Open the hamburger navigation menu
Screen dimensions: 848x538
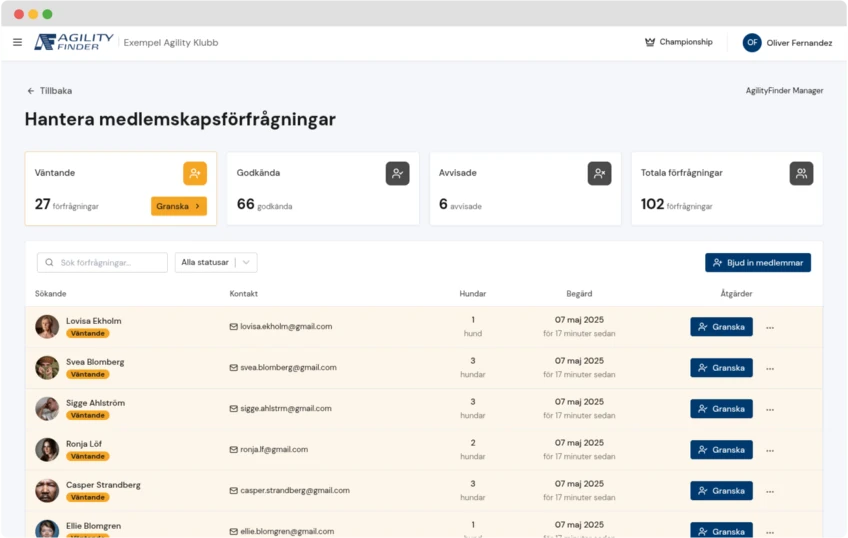click(17, 42)
